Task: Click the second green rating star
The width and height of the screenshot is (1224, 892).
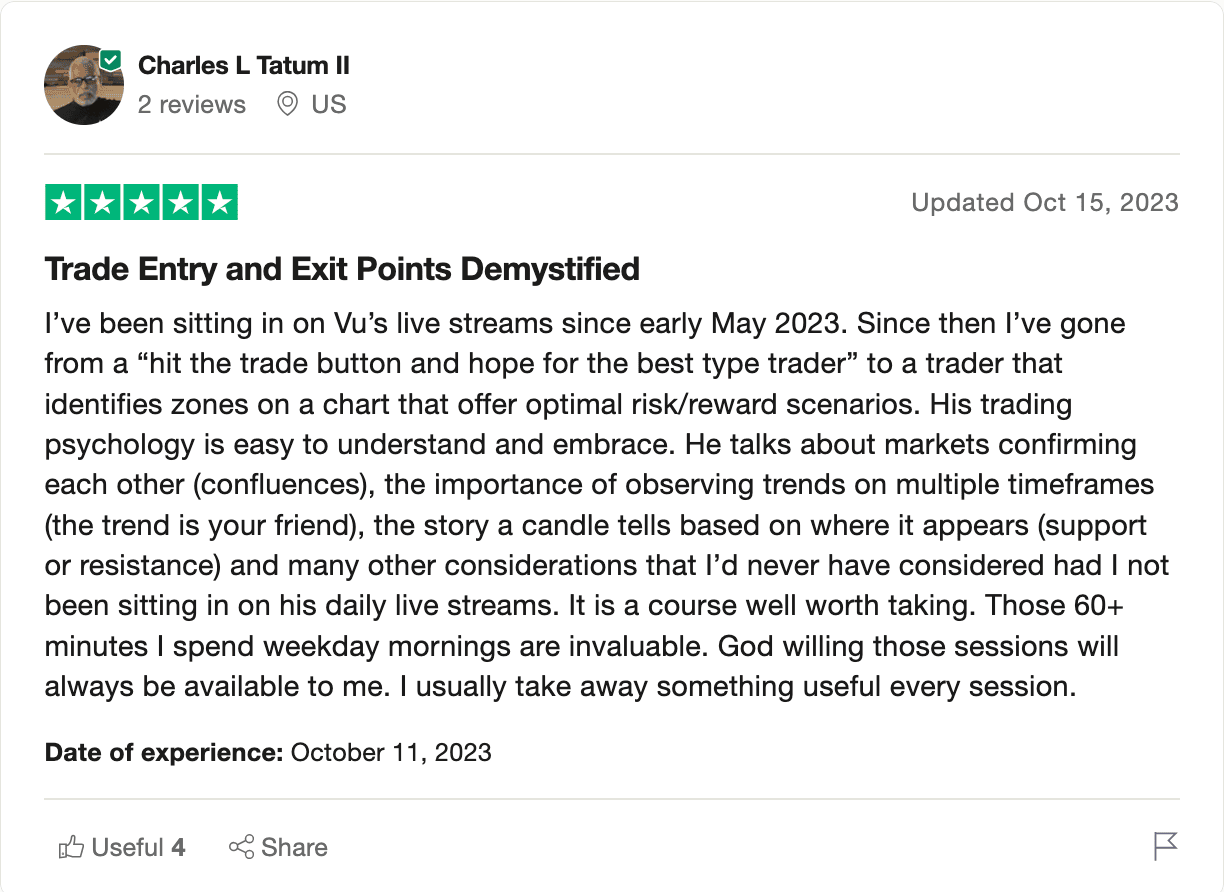Action: [103, 203]
